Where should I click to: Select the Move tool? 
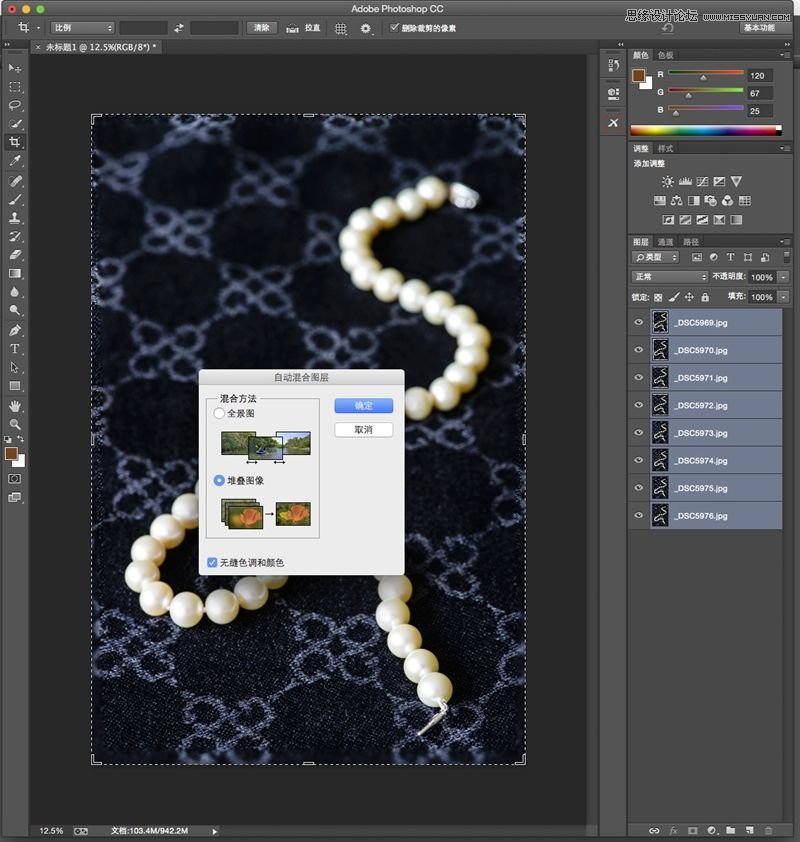click(14, 68)
